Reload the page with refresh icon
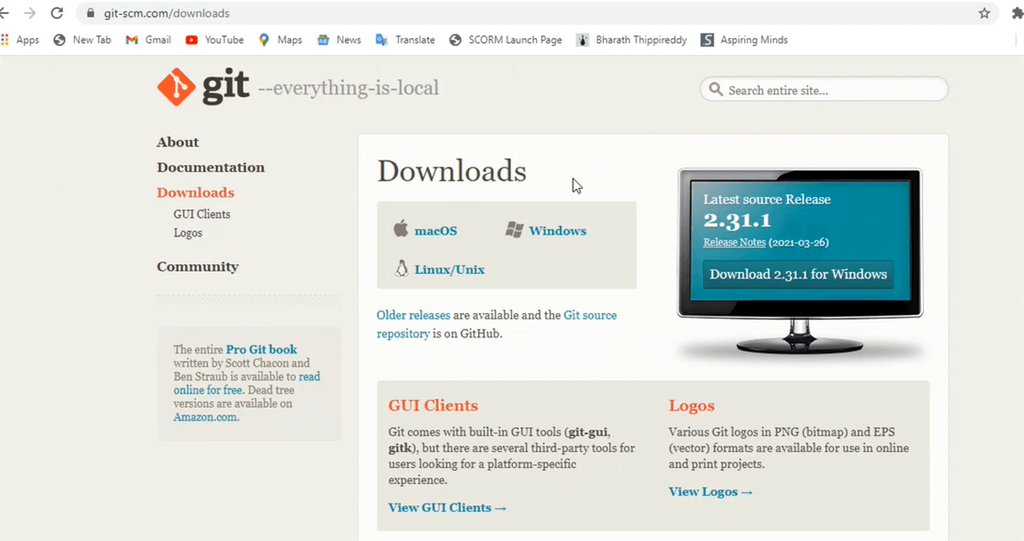 [x=57, y=13]
